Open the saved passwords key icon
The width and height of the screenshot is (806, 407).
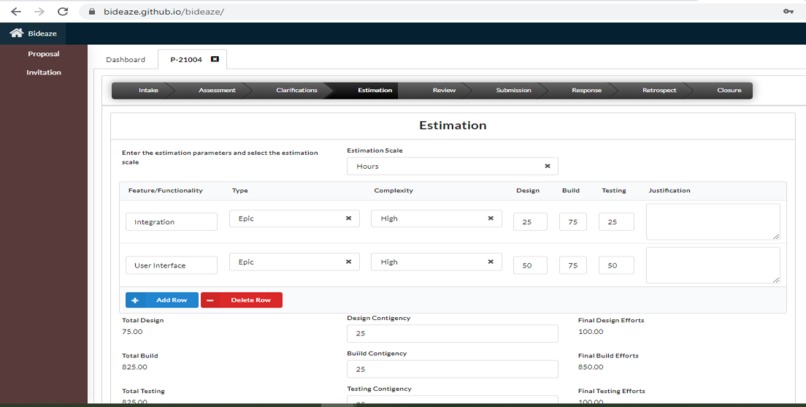coord(788,11)
